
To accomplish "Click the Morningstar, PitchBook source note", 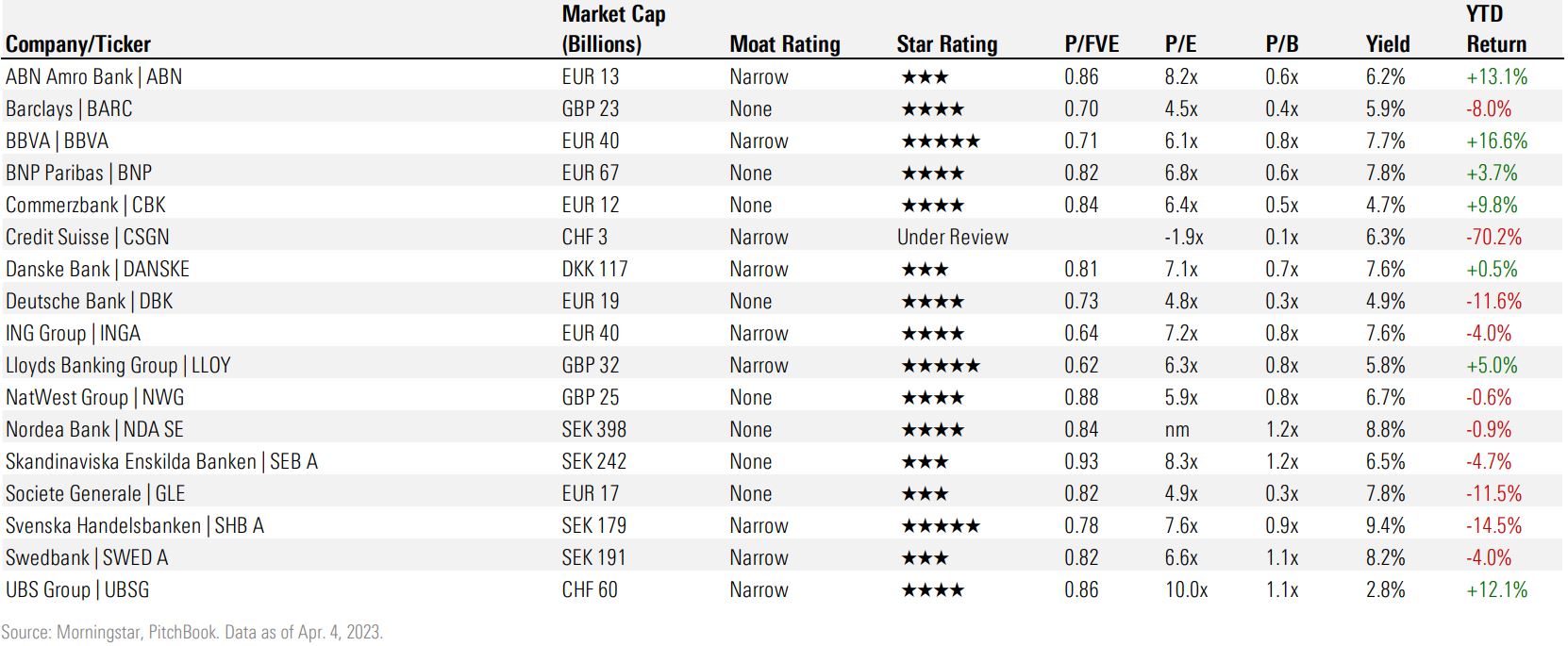I will click(x=192, y=632).
